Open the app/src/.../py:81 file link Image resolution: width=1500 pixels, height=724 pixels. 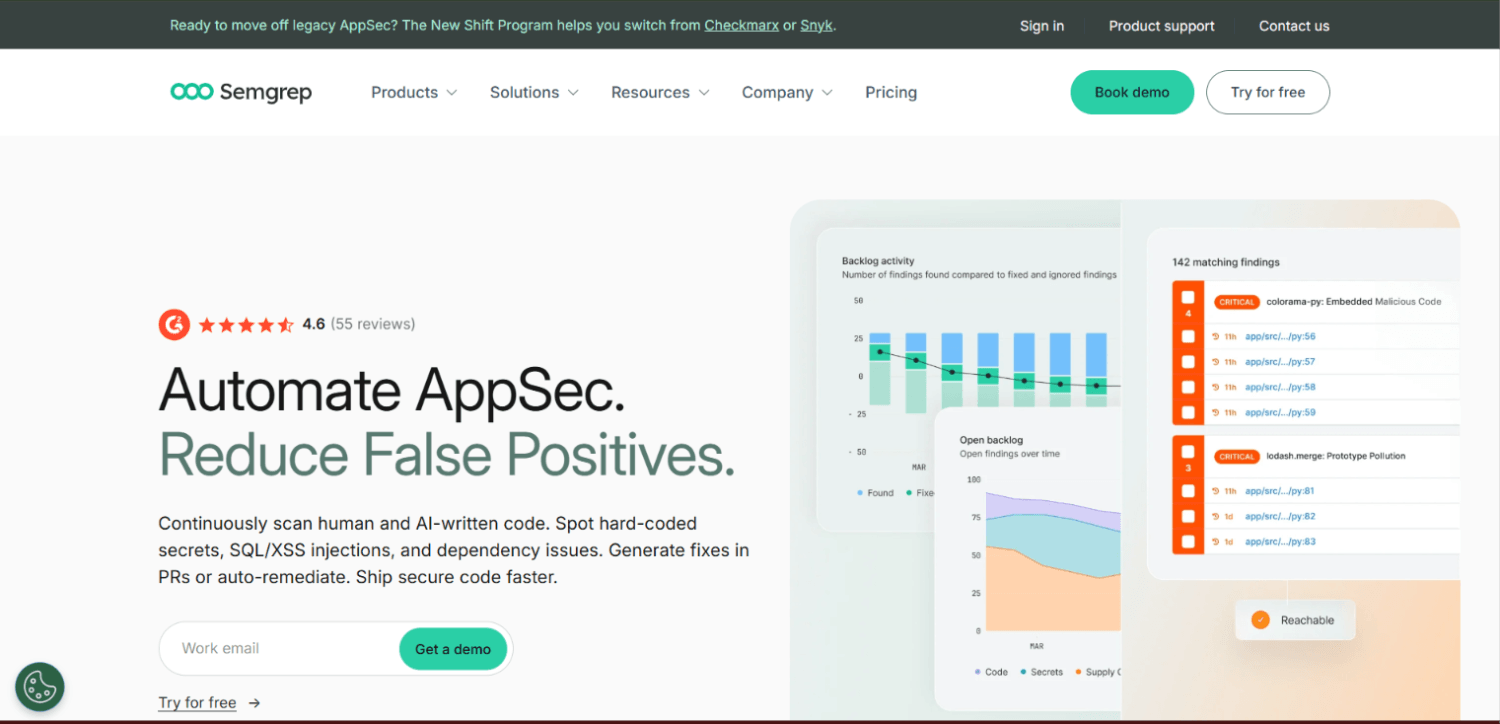[1280, 491]
